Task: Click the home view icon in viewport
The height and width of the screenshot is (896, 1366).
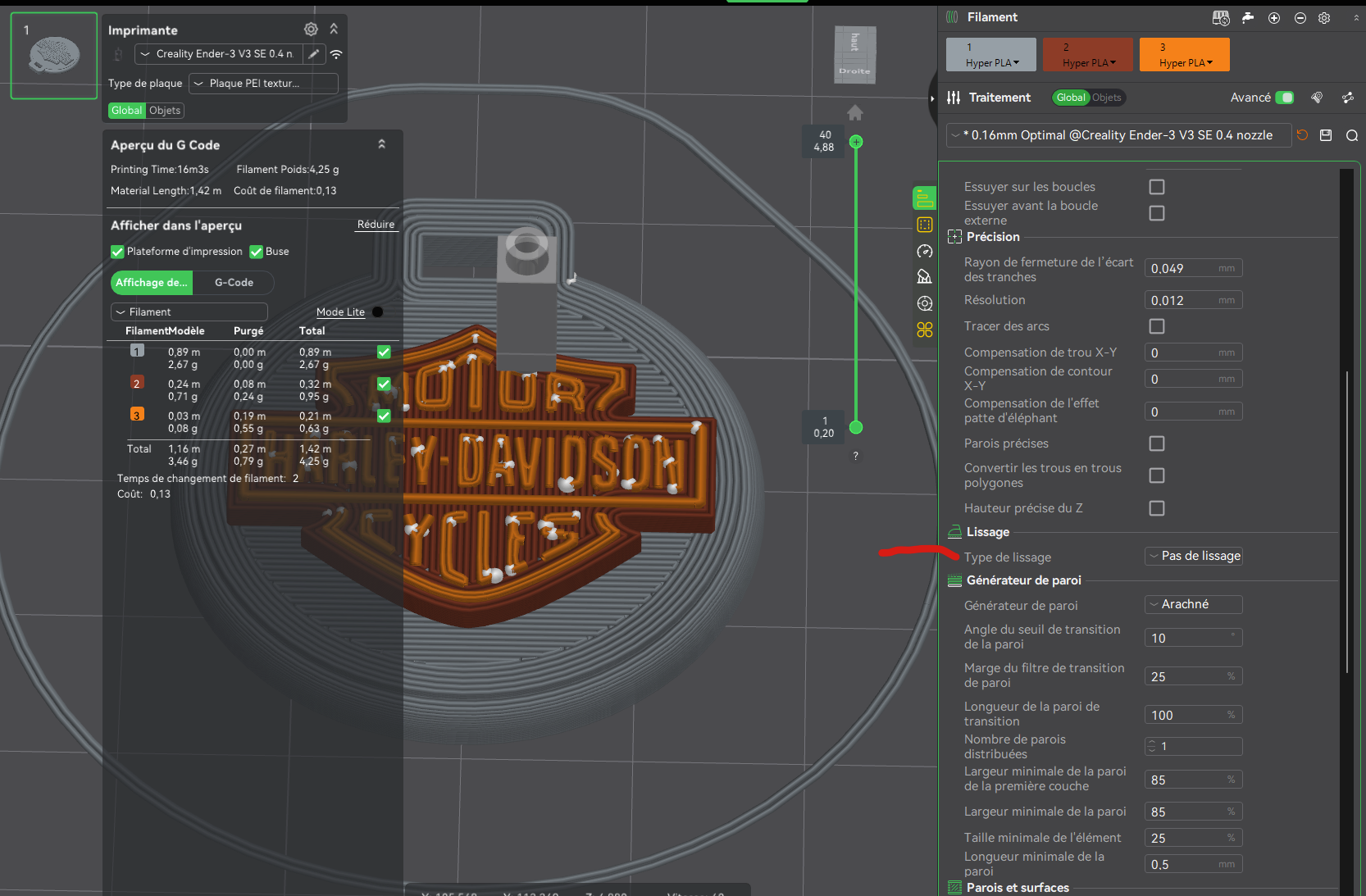Action: [855, 112]
